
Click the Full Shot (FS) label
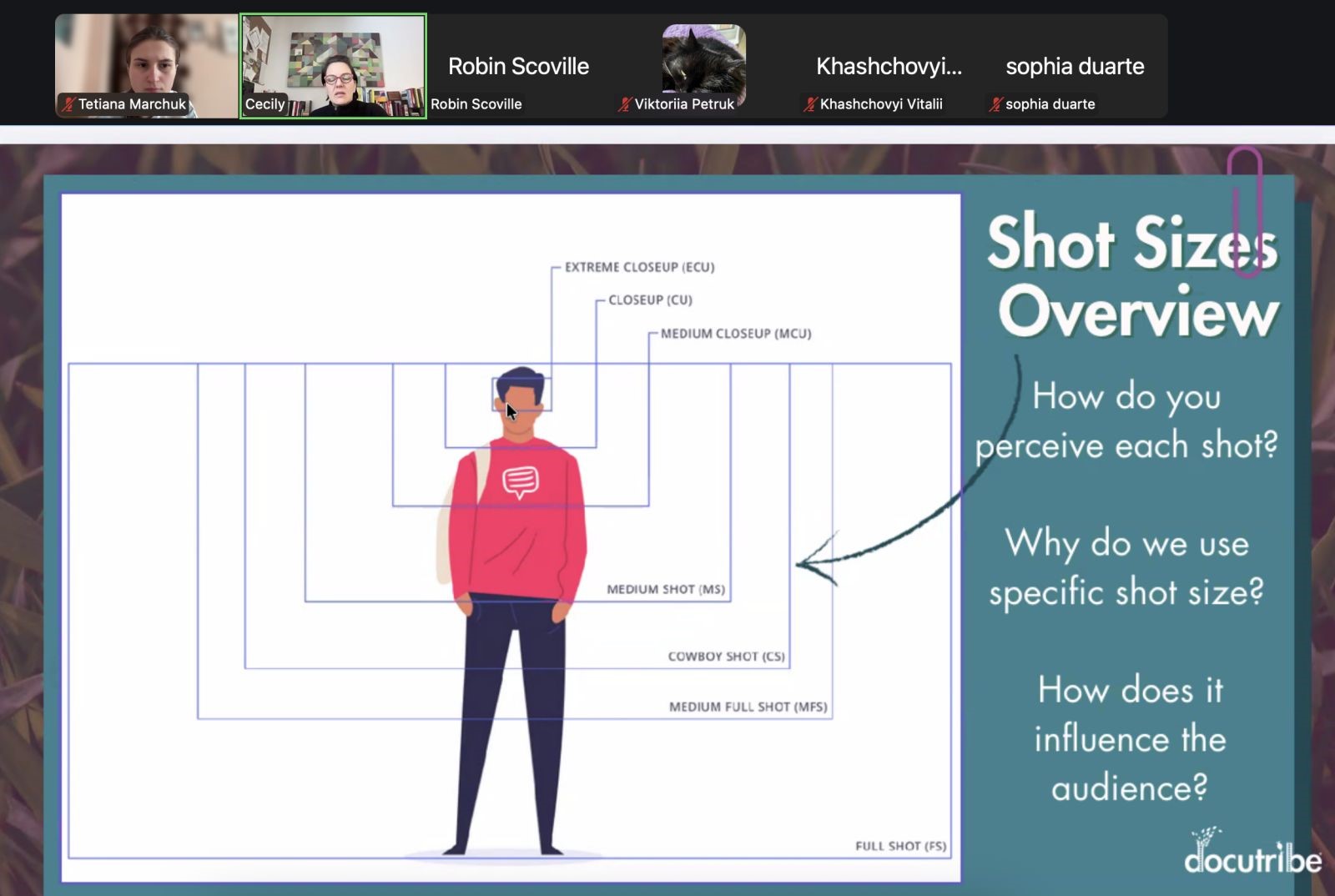[900, 846]
